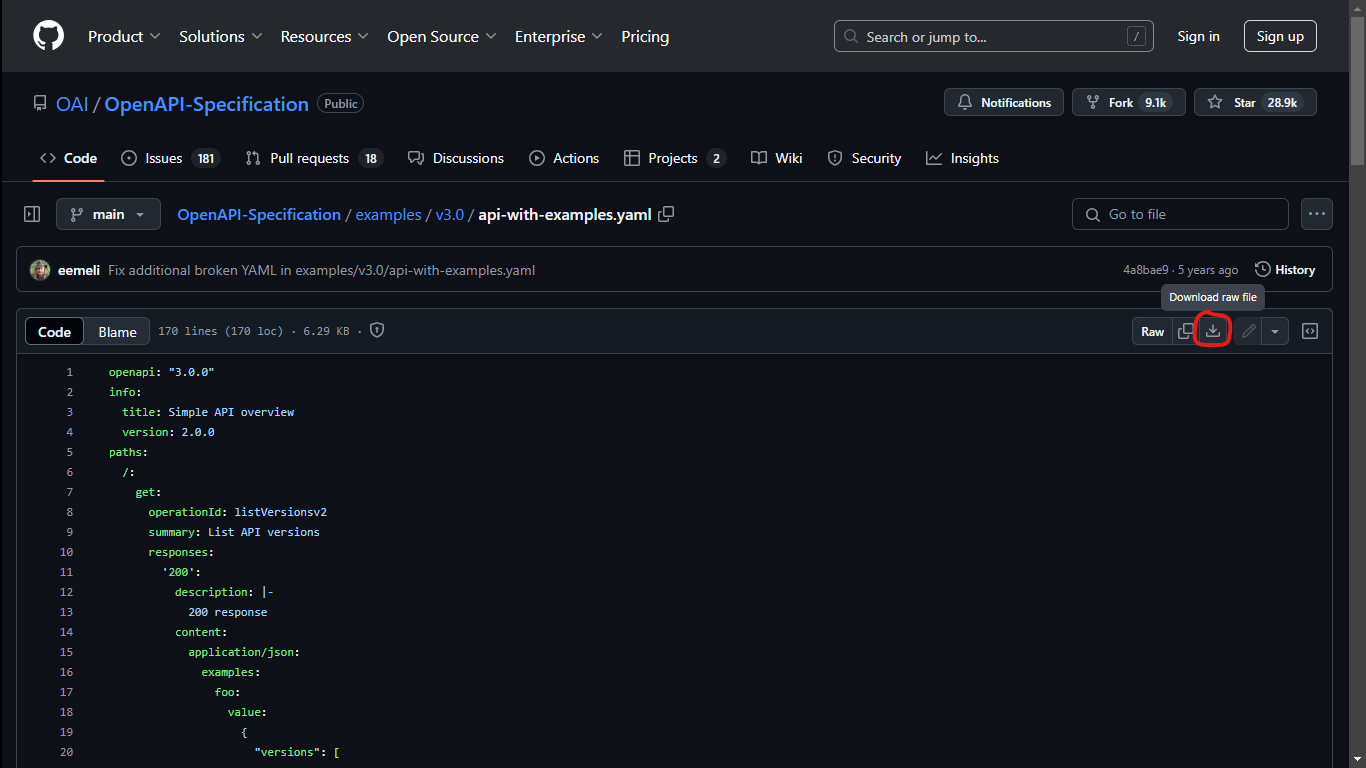Open the Discussions tab
Screen dimensions: 1366x768
click(456, 158)
